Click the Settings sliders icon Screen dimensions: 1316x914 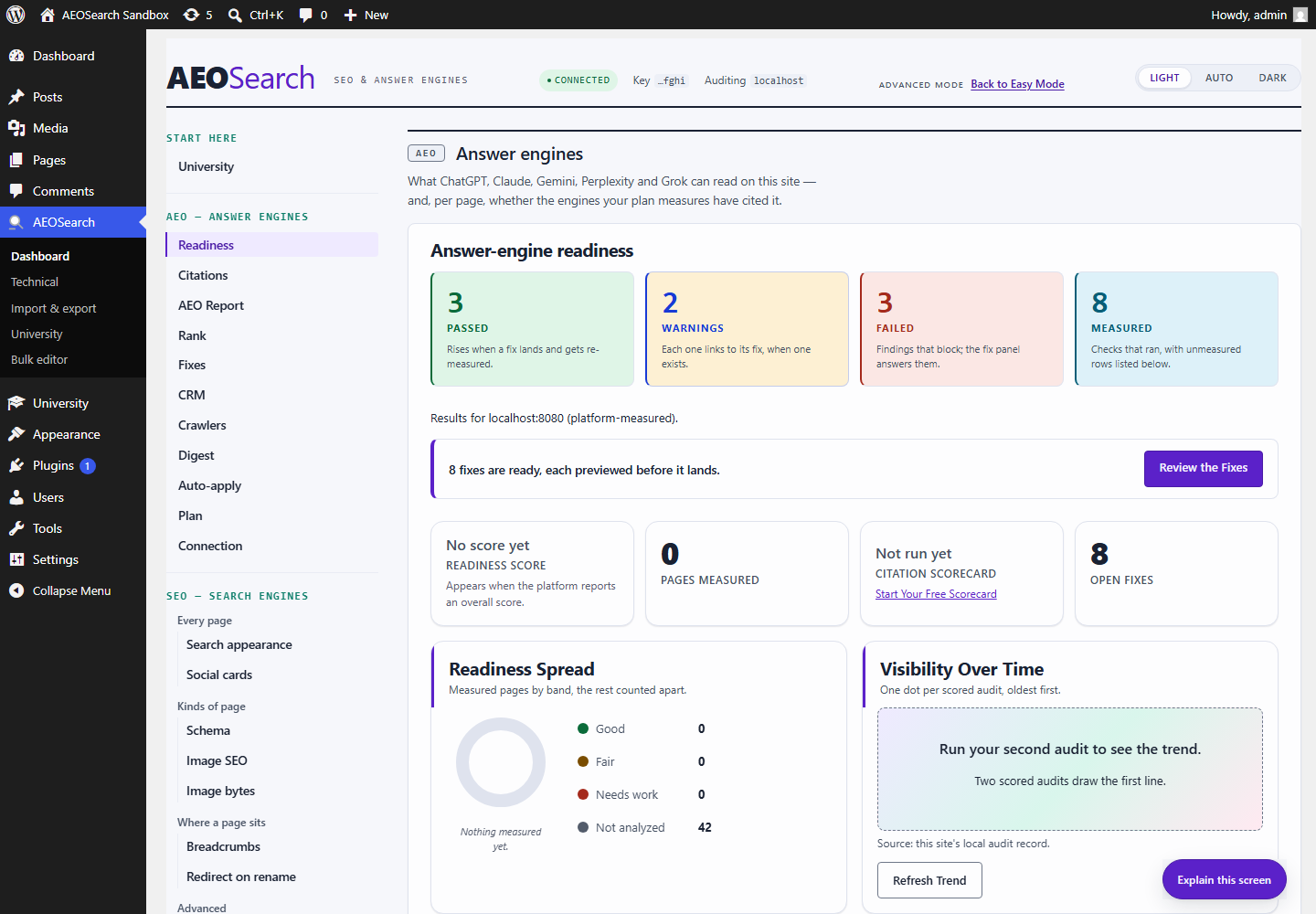[x=16, y=559]
